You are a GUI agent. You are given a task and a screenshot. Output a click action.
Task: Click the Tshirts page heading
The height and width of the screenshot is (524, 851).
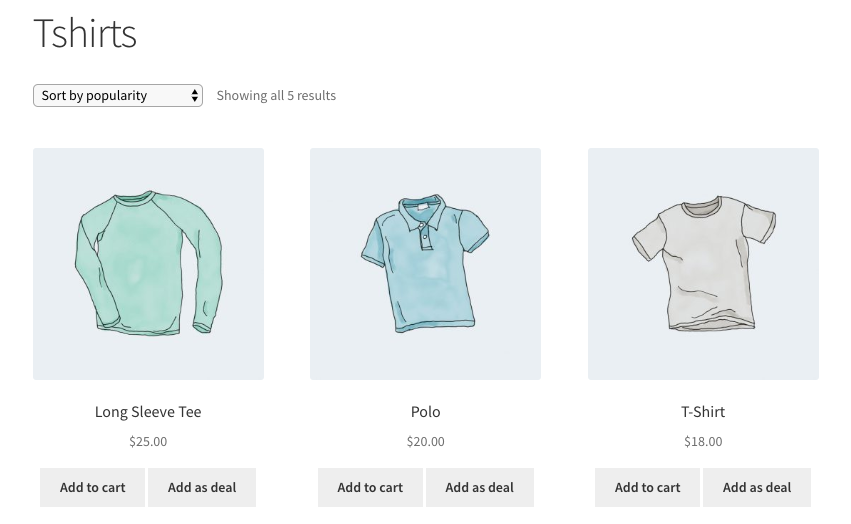(85, 34)
